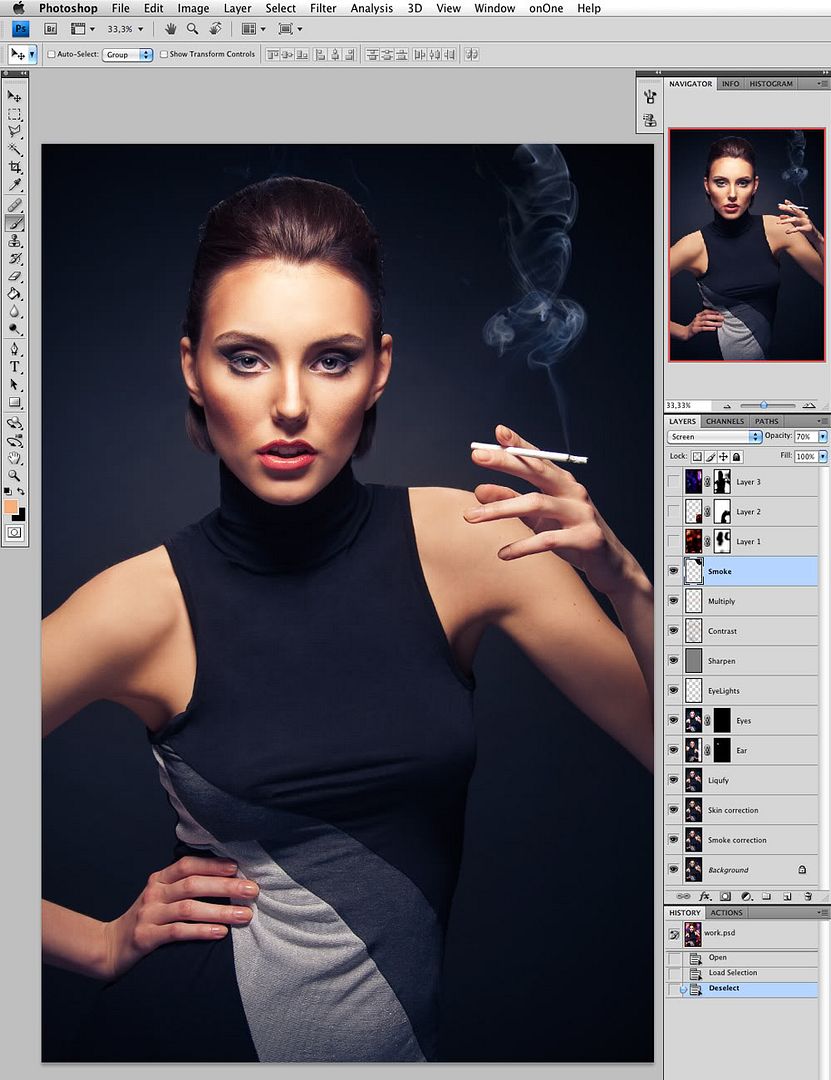Viewport: 831px width, 1080px height.
Task: Select the Blur tool
Action: tap(14, 312)
